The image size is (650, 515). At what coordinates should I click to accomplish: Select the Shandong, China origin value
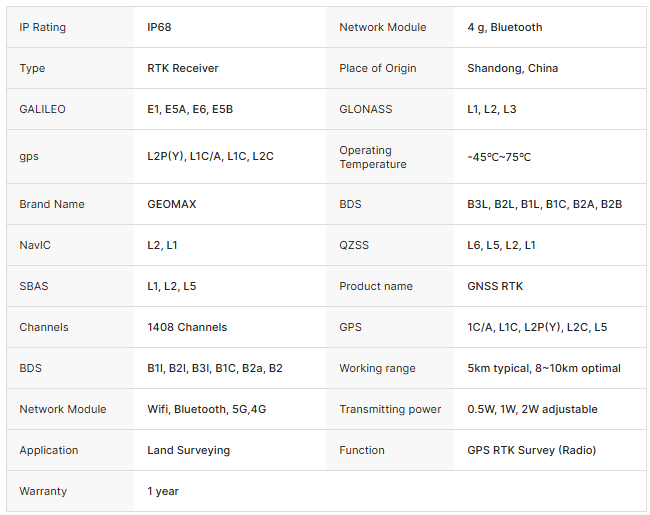(x=512, y=68)
